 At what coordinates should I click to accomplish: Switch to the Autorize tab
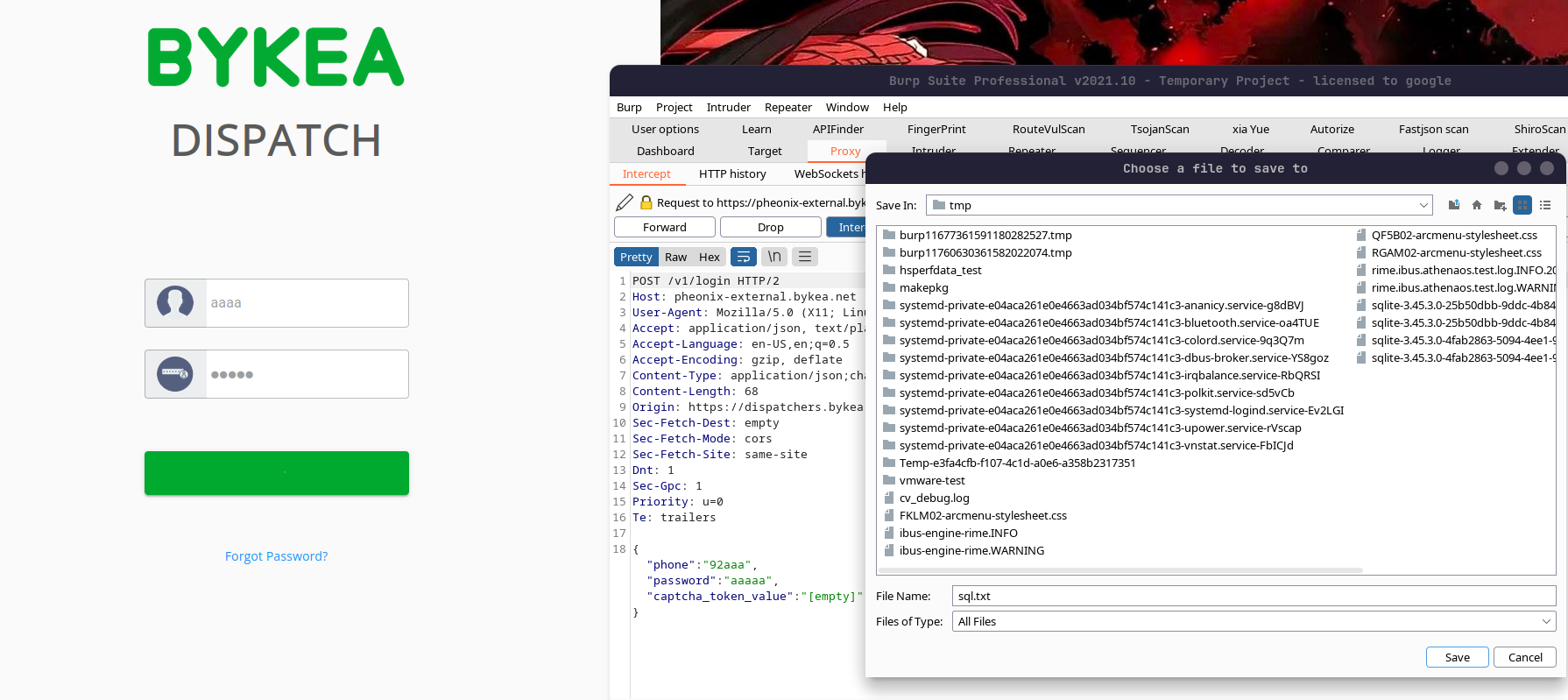click(x=1332, y=129)
